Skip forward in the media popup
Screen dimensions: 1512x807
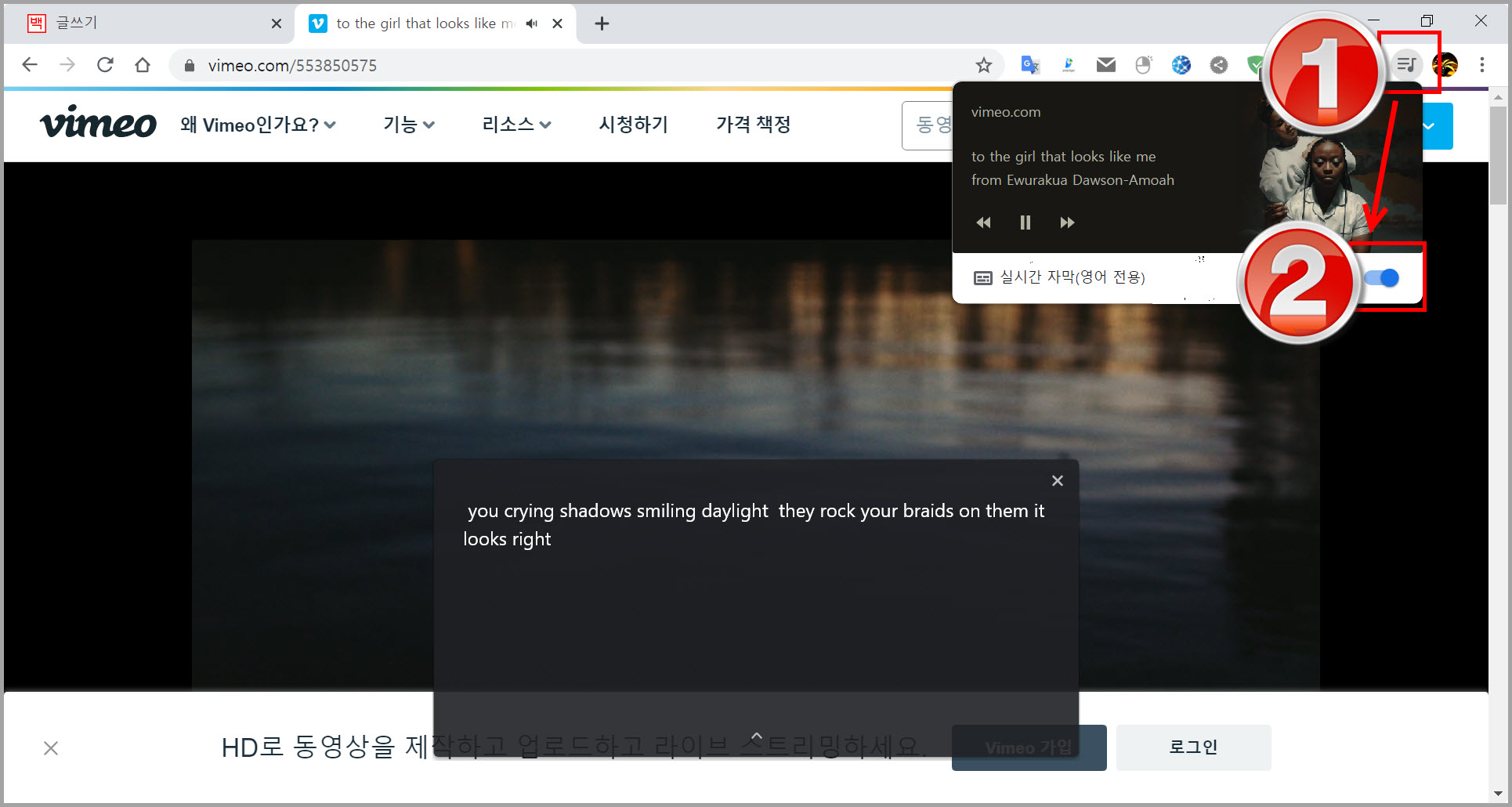pos(1067,223)
